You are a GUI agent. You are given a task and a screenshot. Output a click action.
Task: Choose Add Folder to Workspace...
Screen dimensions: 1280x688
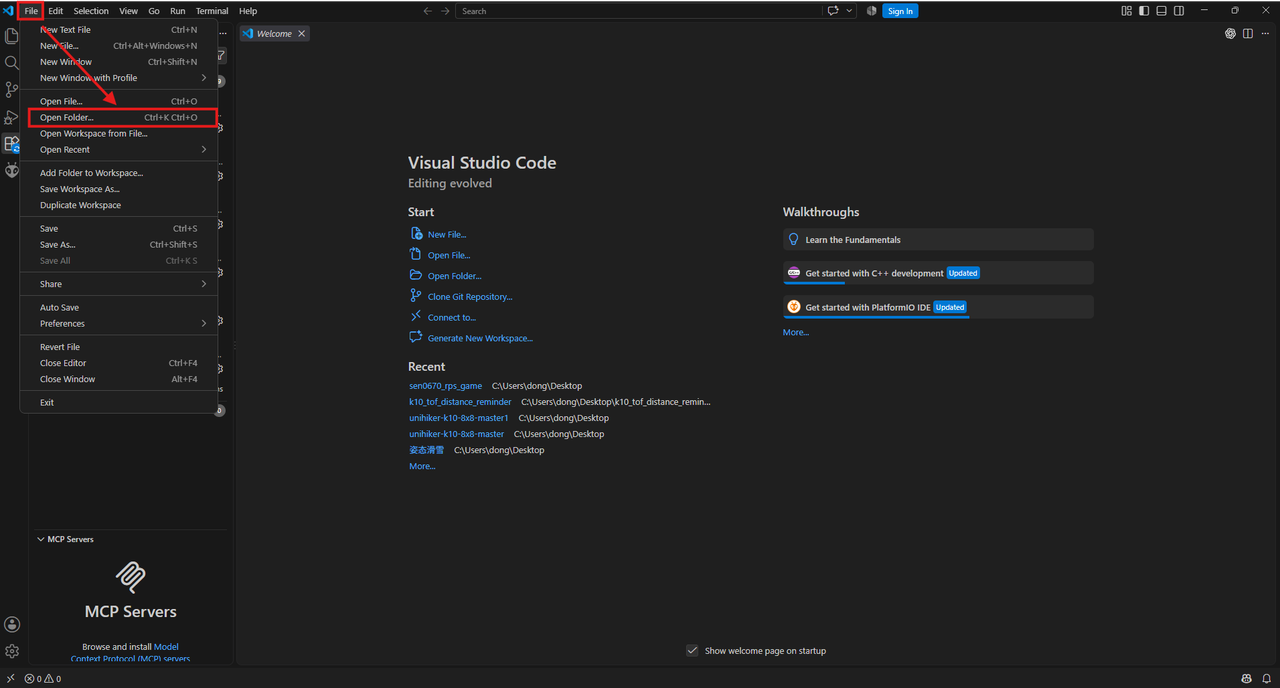tap(119, 173)
